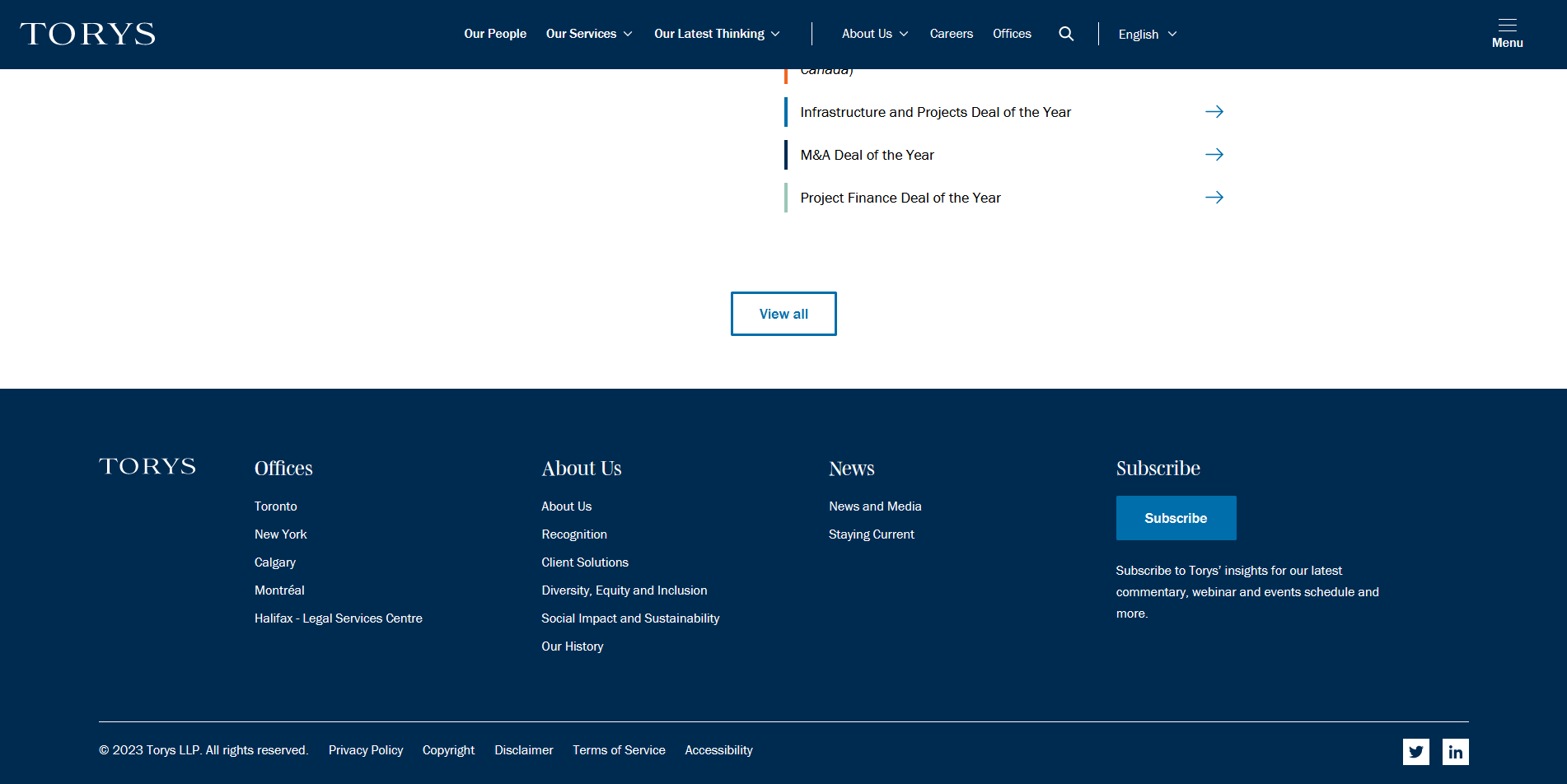Image resolution: width=1567 pixels, height=784 pixels.
Task: Open the New York office link
Action: [x=281, y=534]
